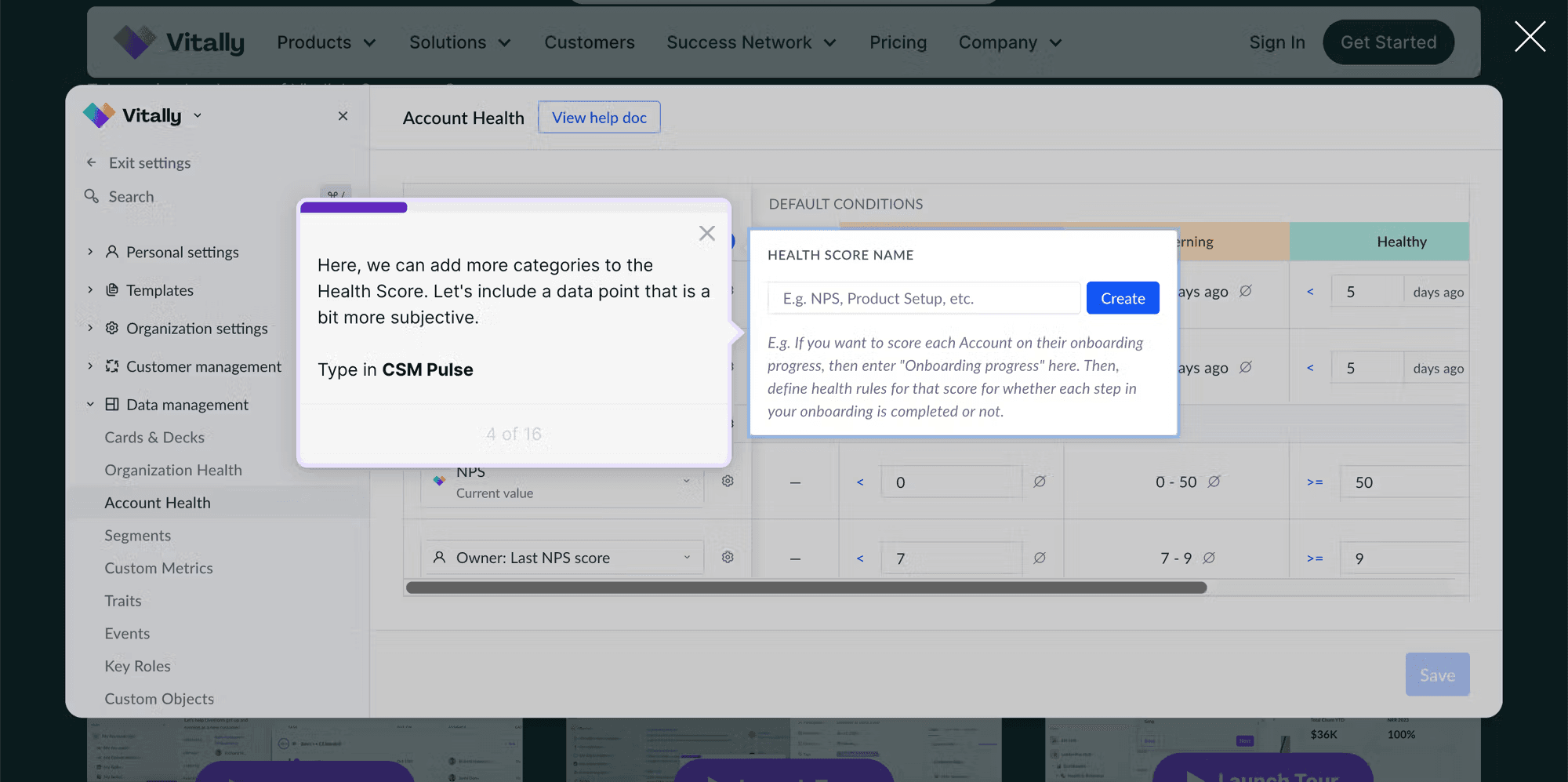Click the person icon beside Personal settings
Screen dimensions: 1568x782
112,252
